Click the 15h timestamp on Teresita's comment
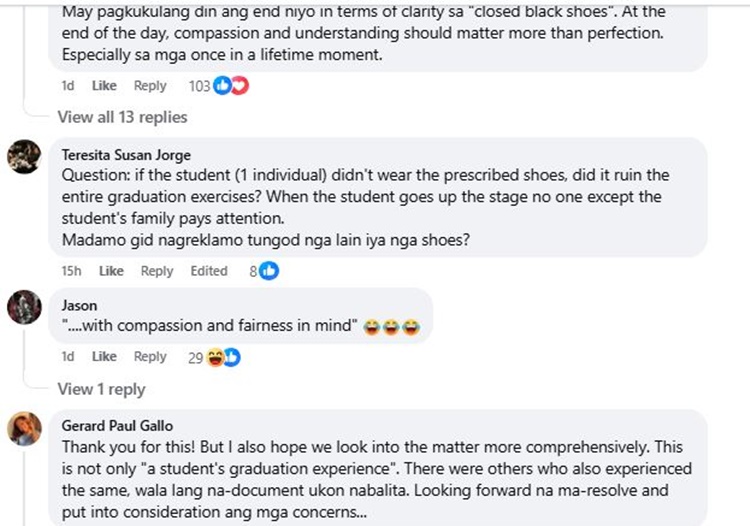The width and height of the screenshot is (750, 526). tap(71, 271)
